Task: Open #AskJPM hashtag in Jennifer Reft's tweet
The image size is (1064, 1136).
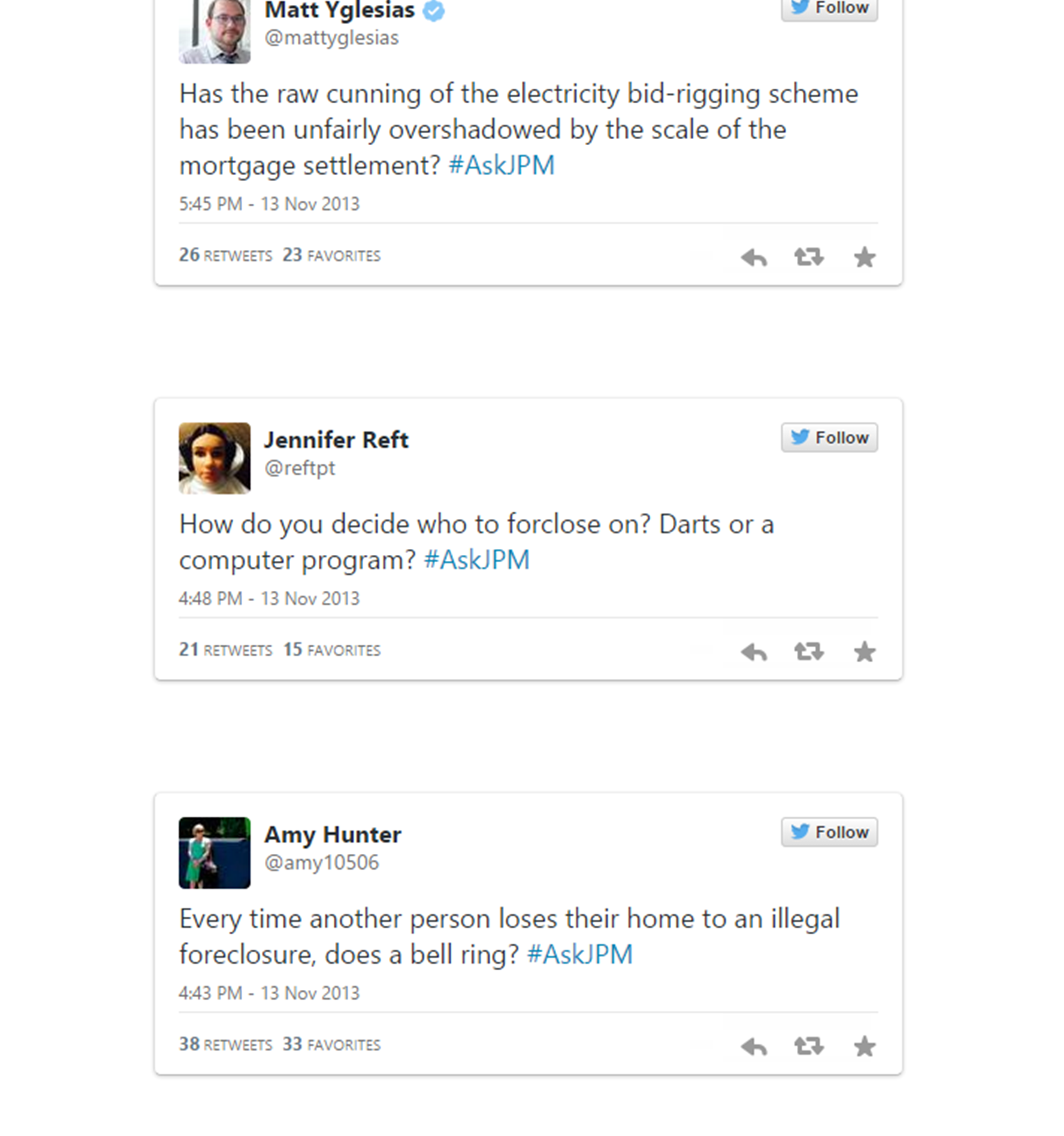Action: (476, 560)
